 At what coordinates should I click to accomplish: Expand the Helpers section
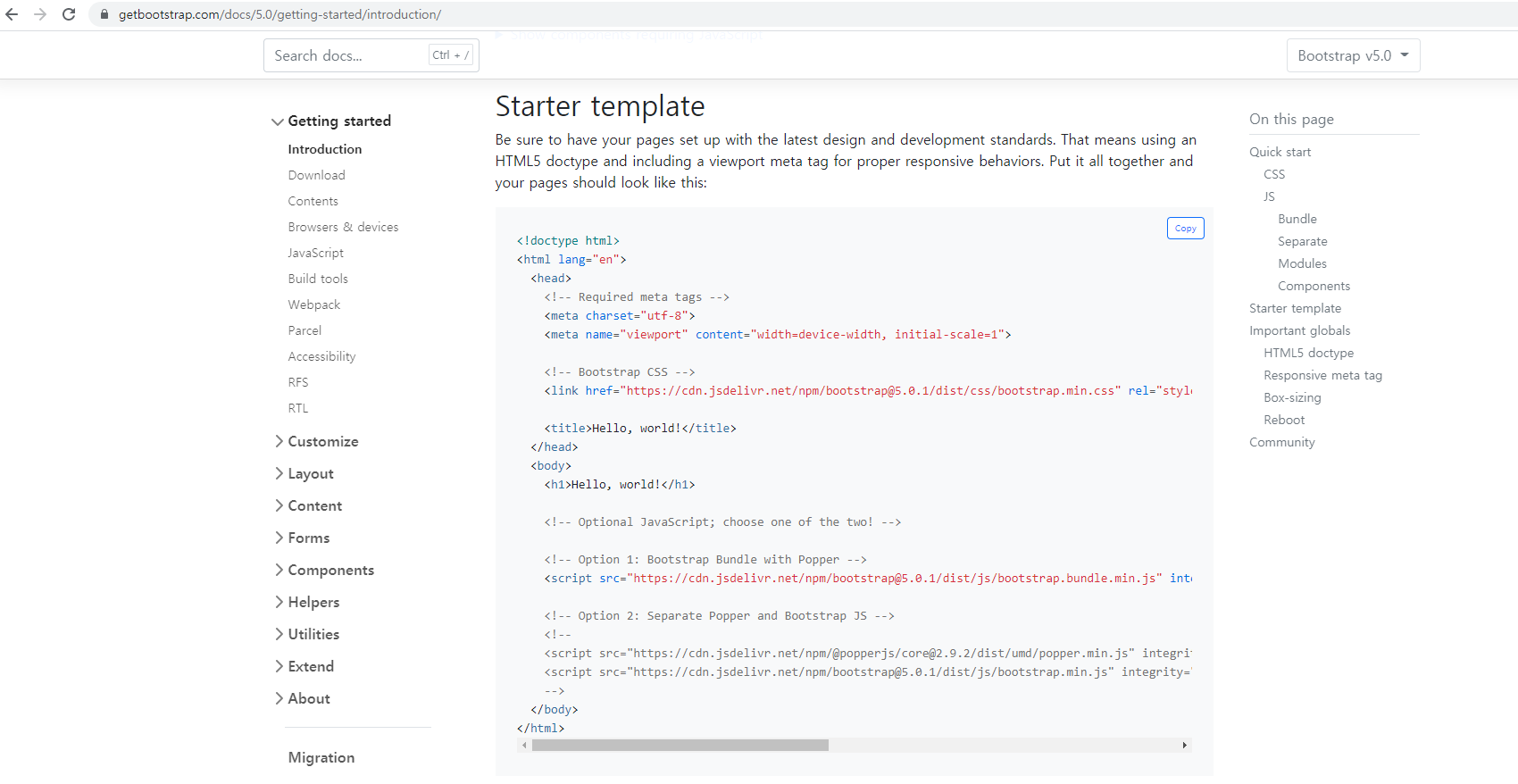tap(306, 602)
